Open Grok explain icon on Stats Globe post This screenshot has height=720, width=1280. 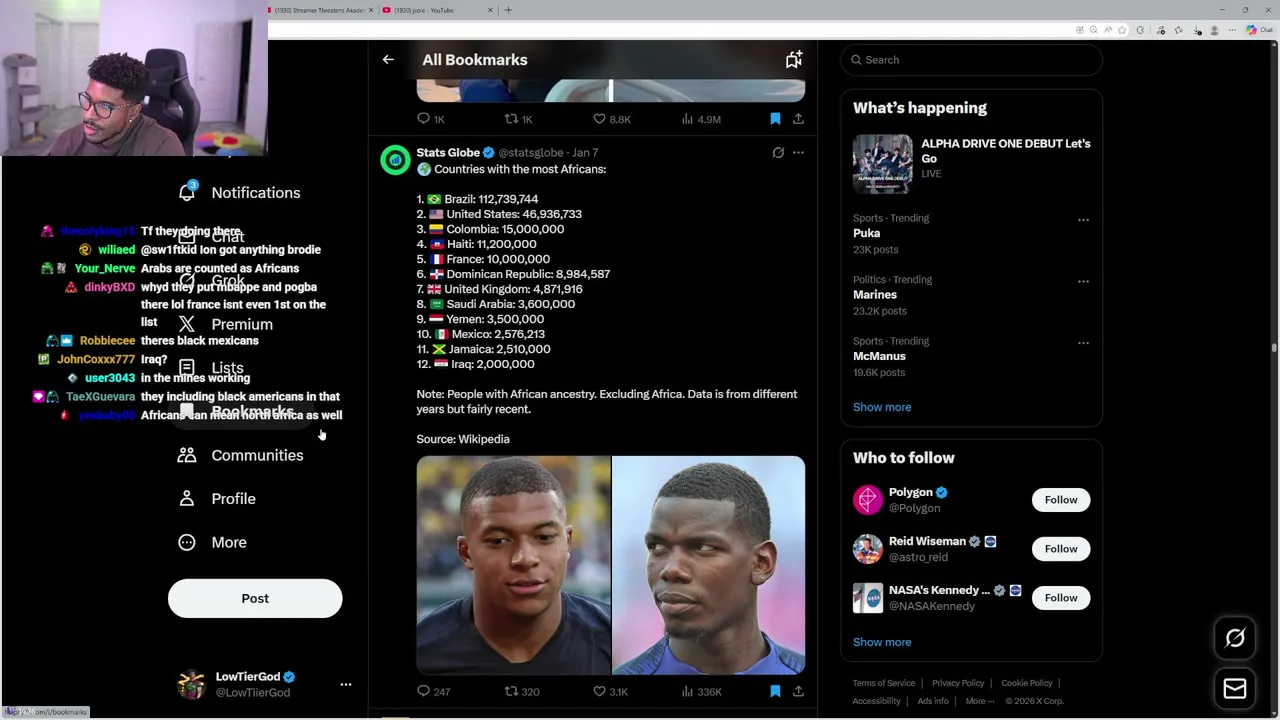[778, 153]
